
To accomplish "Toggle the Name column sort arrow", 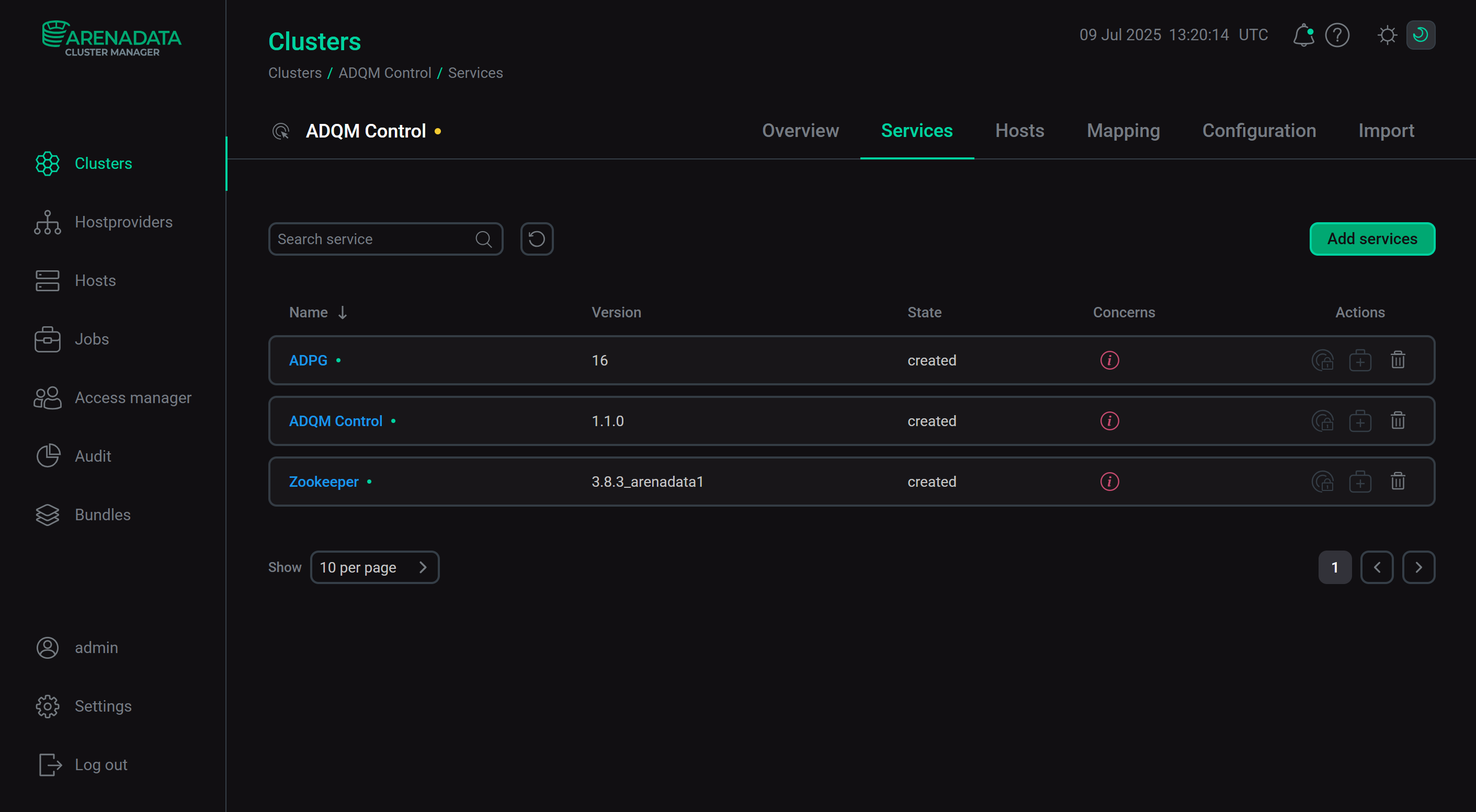I will (343, 313).
